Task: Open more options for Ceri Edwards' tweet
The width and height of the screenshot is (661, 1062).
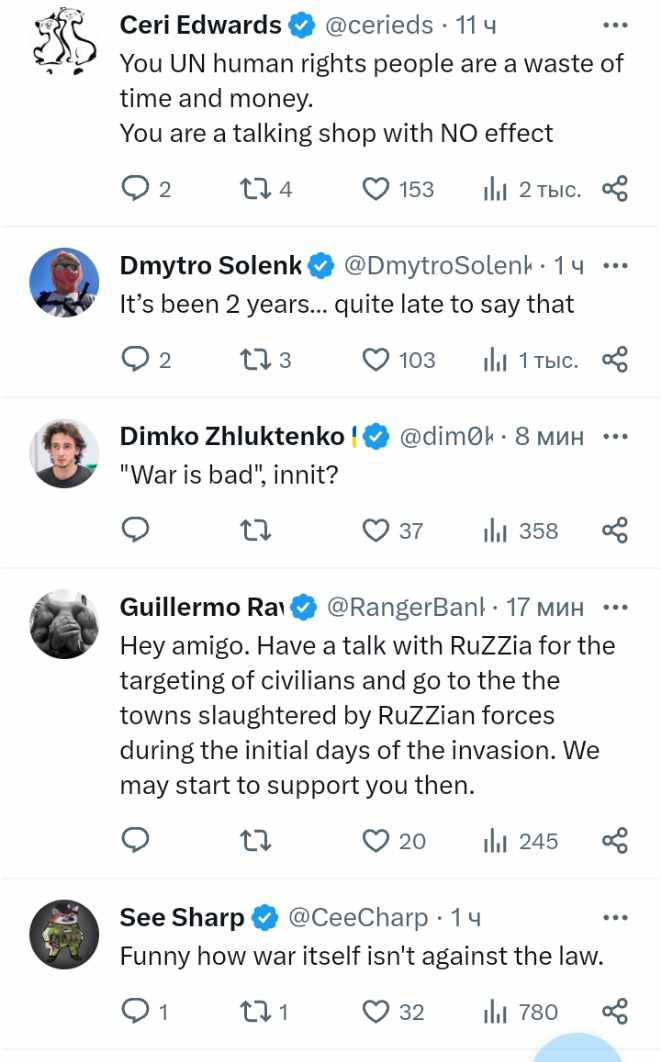Action: [615, 26]
